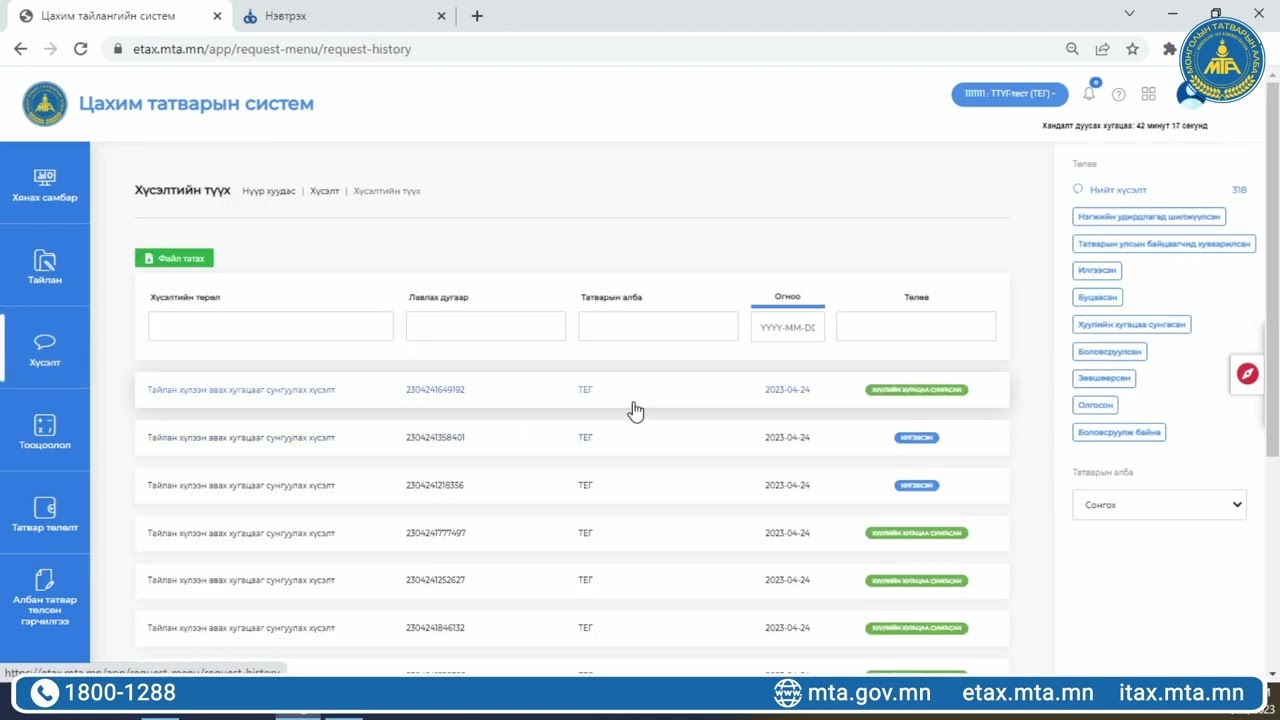The image size is (1280, 720).
Task: Focus the Татварын алба column filter field
Action: click(658, 326)
